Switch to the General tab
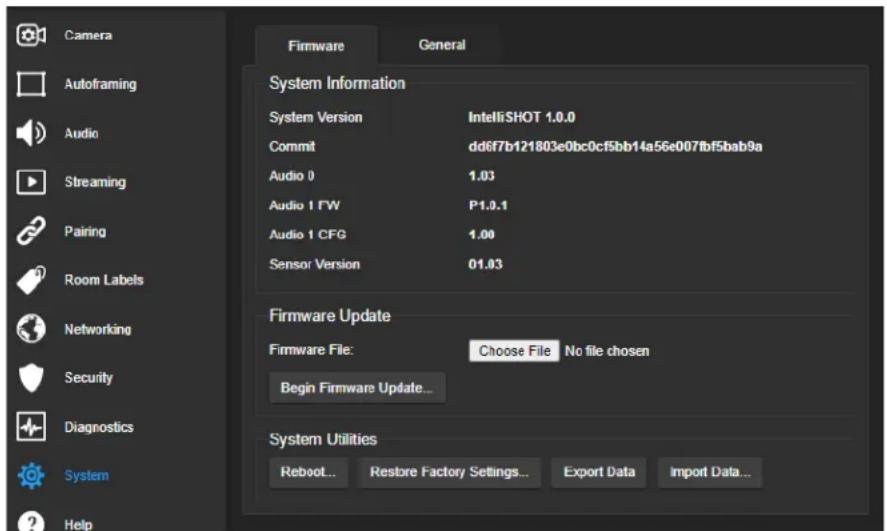 click(442, 45)
